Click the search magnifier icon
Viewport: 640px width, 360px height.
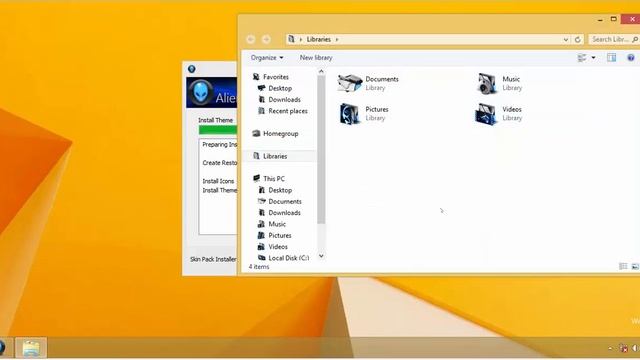pyautogui.click(x=635, y=40)
